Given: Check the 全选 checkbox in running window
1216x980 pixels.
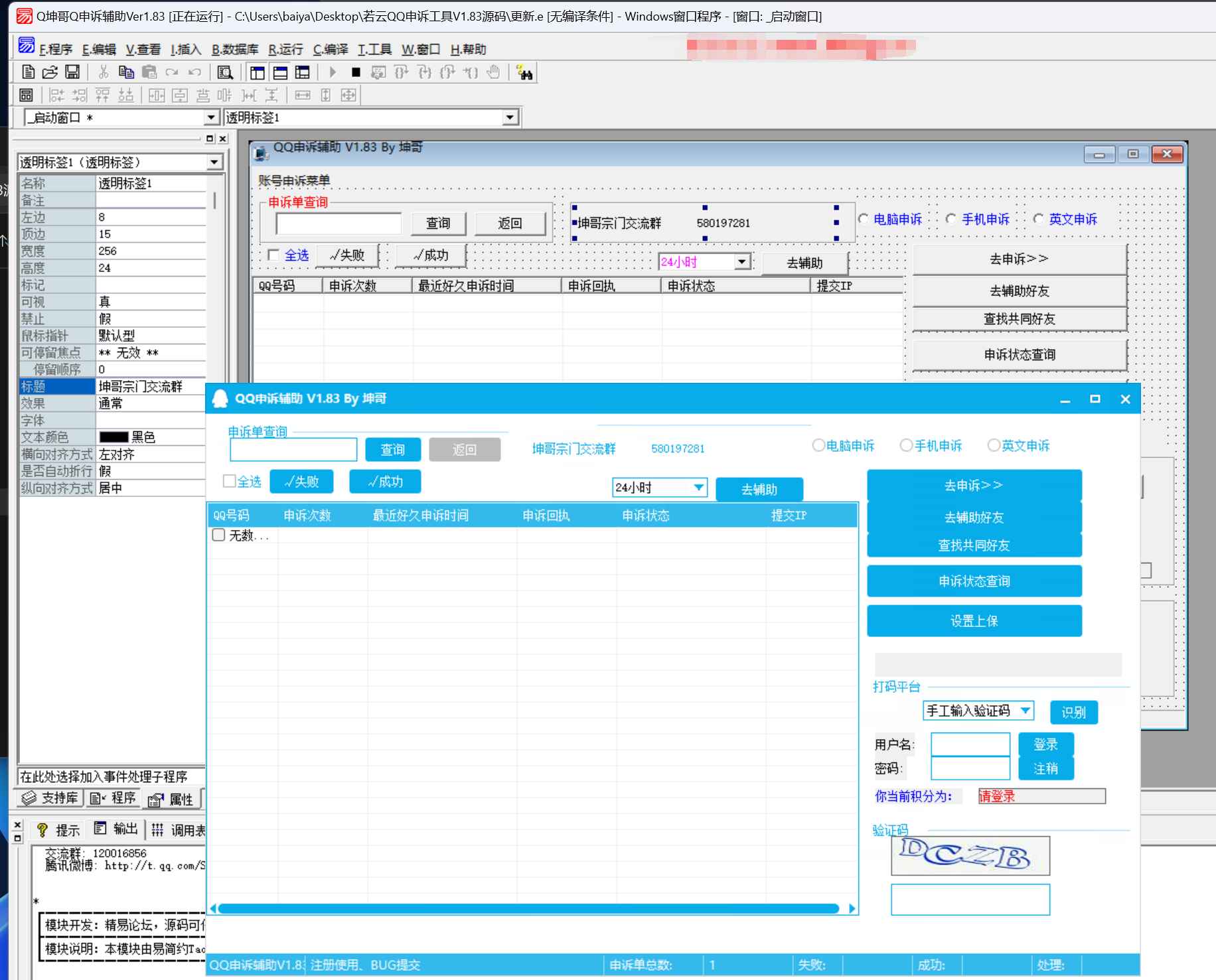Looking at the screenshot, I should click(x=230, y=481).
